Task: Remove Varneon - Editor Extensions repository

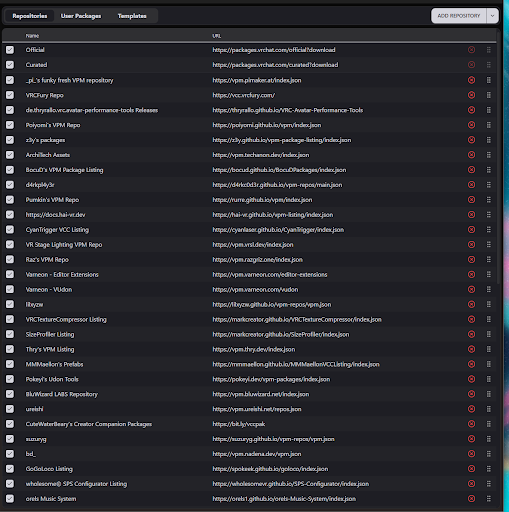Action: [471, 274]
